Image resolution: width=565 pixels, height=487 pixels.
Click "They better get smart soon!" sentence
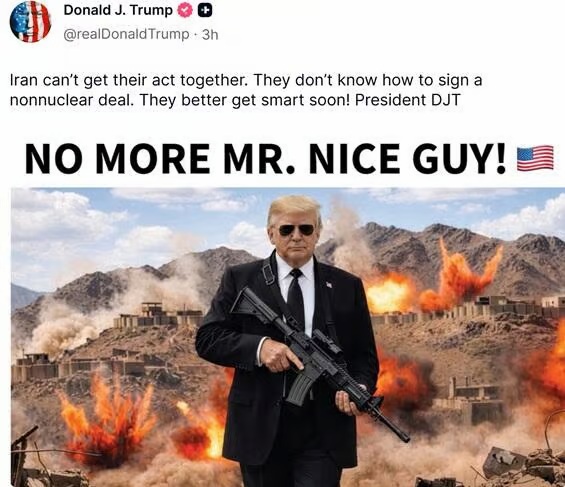pyautogui.click(x=245, y=100)
